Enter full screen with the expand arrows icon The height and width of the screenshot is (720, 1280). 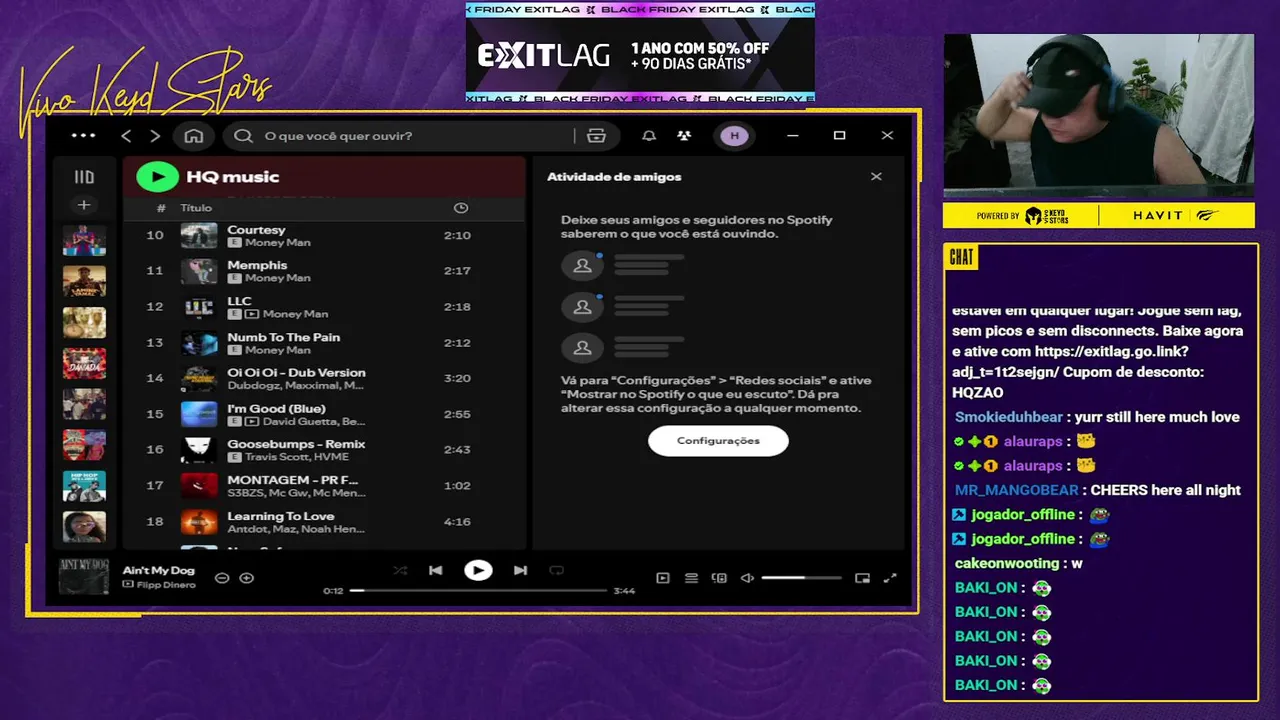pos(890,578)
